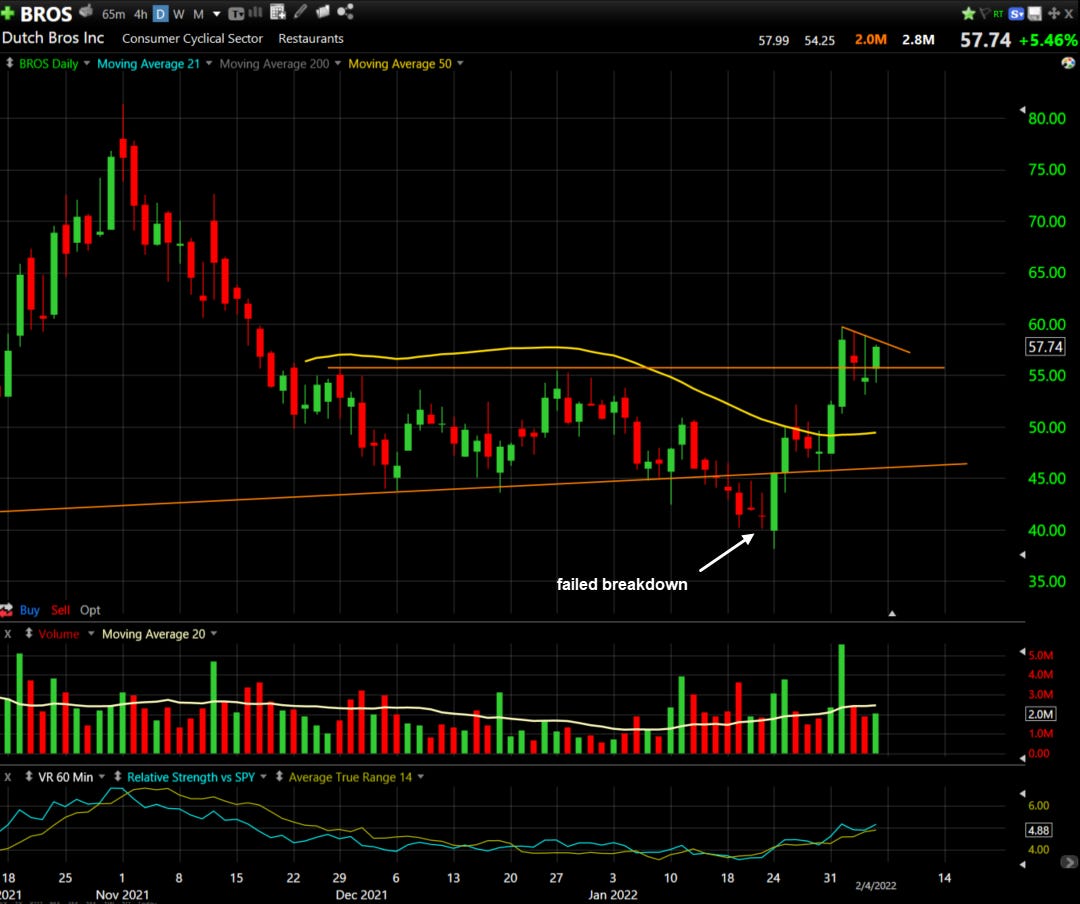
Task: Click the 4.88 indicator scale marker
Action: (x=1039, y=830)
